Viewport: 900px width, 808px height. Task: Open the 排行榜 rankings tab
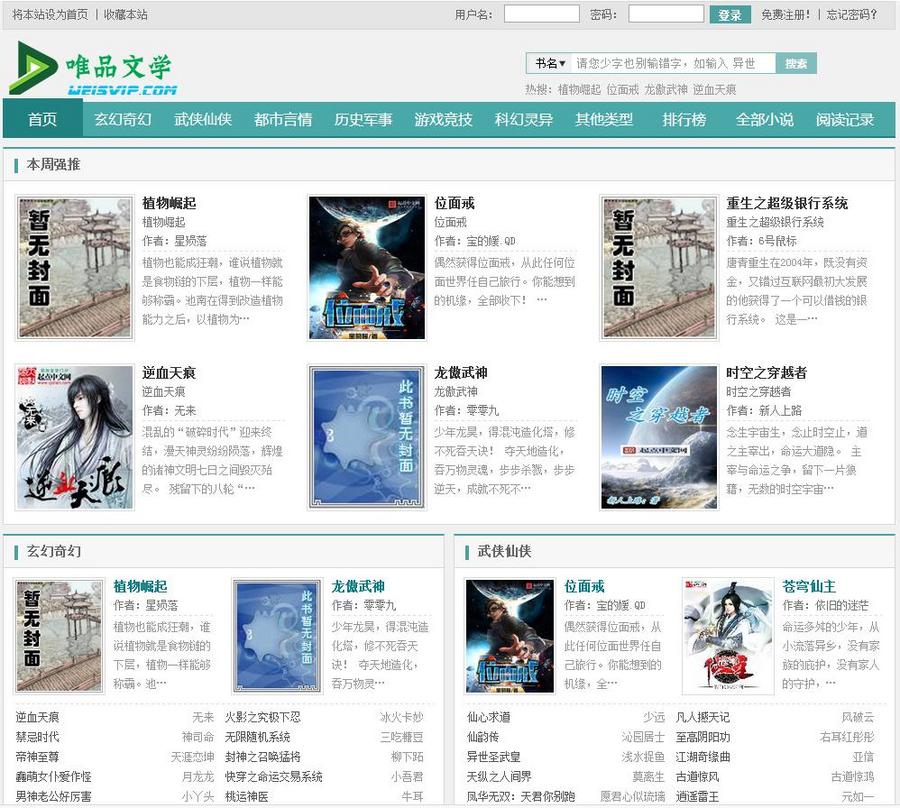[684, 119]
